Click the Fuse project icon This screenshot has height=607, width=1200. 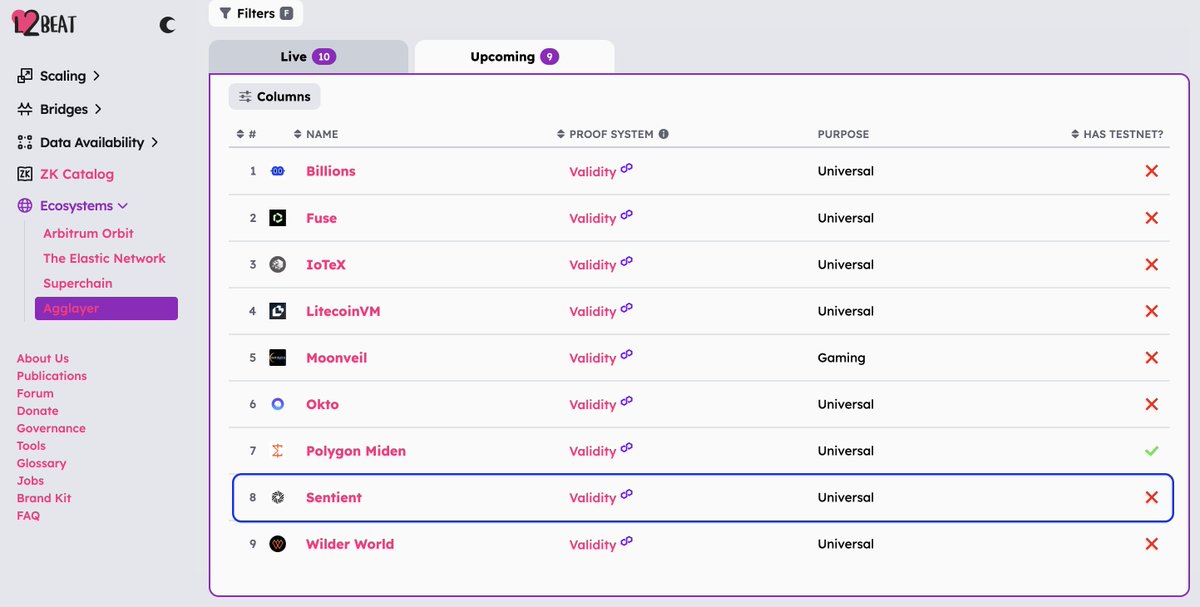[x=278, y=218]
